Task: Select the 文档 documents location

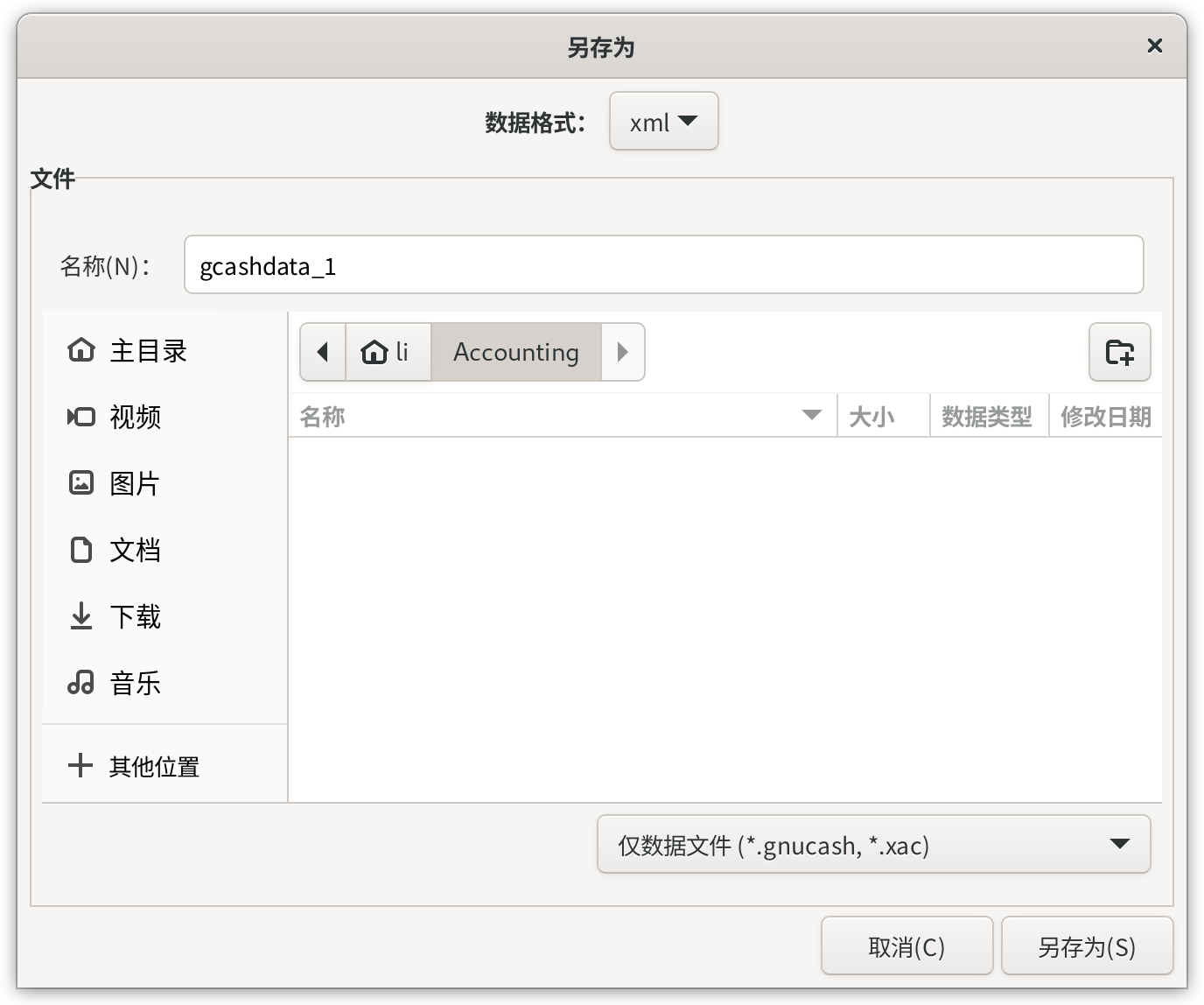Action: click(164, 551)
